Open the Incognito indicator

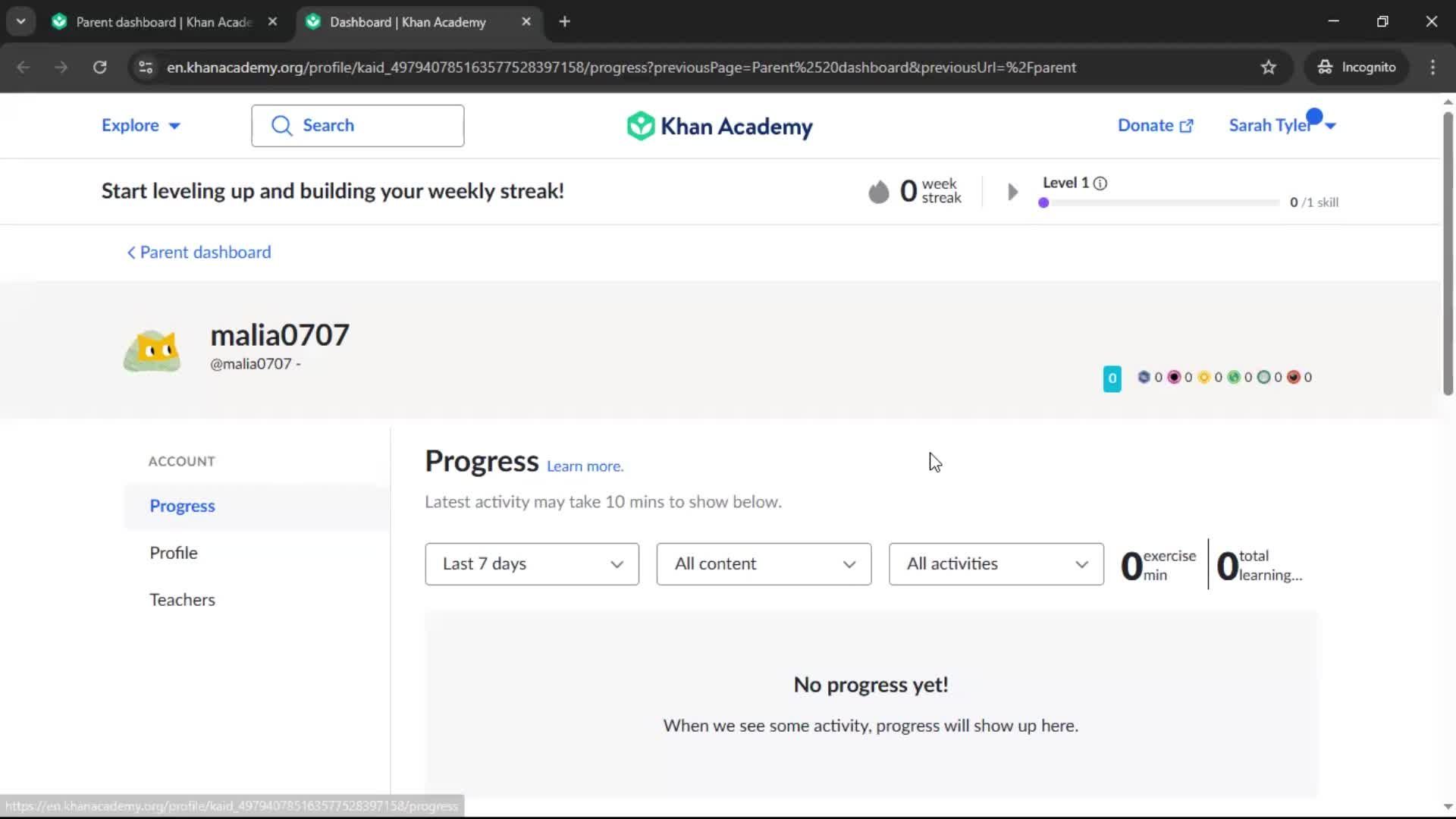point(1357,67)
